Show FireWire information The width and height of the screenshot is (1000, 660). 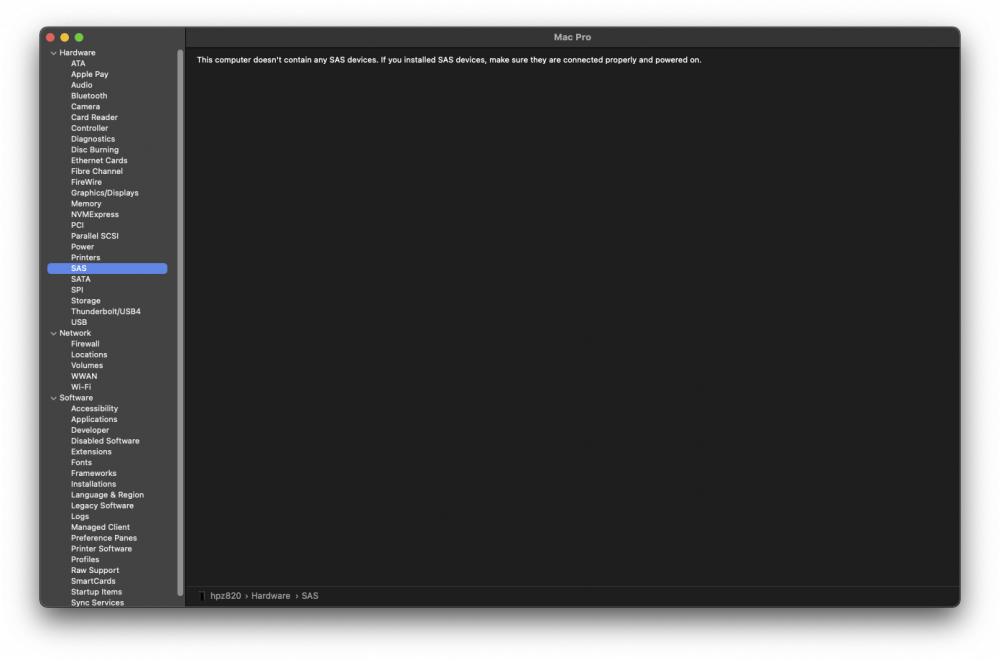pos(86,182)
